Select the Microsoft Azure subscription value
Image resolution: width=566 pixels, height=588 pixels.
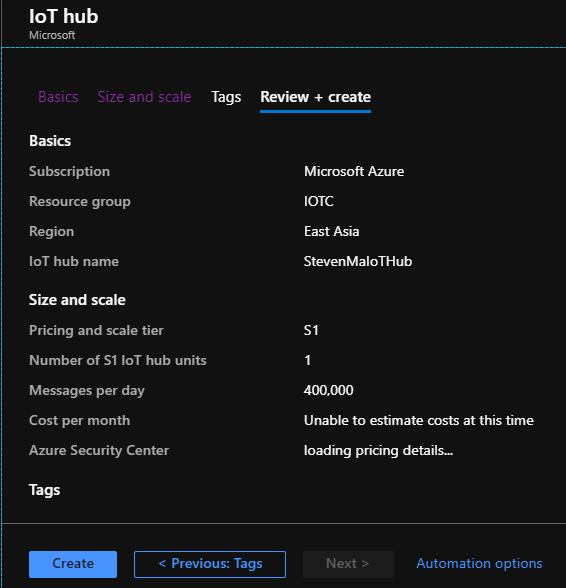coord(354,171)
